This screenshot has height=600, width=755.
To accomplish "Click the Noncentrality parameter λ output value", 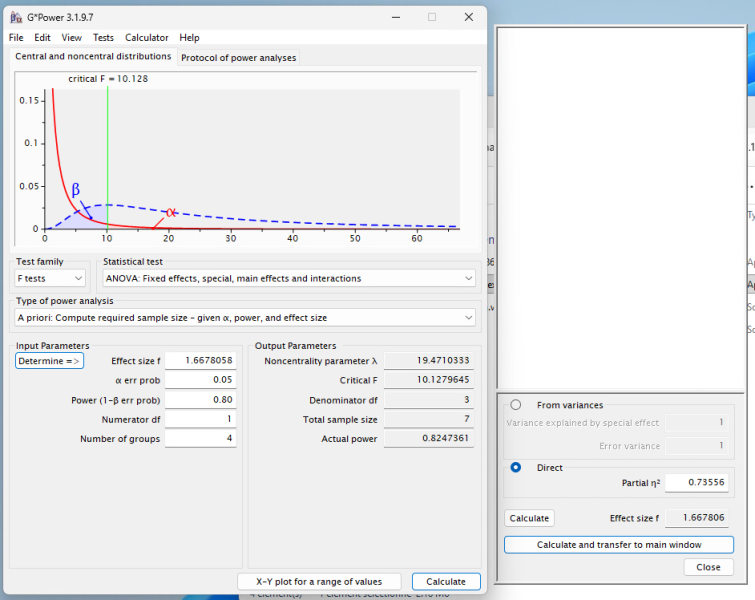I will point(429,360).
